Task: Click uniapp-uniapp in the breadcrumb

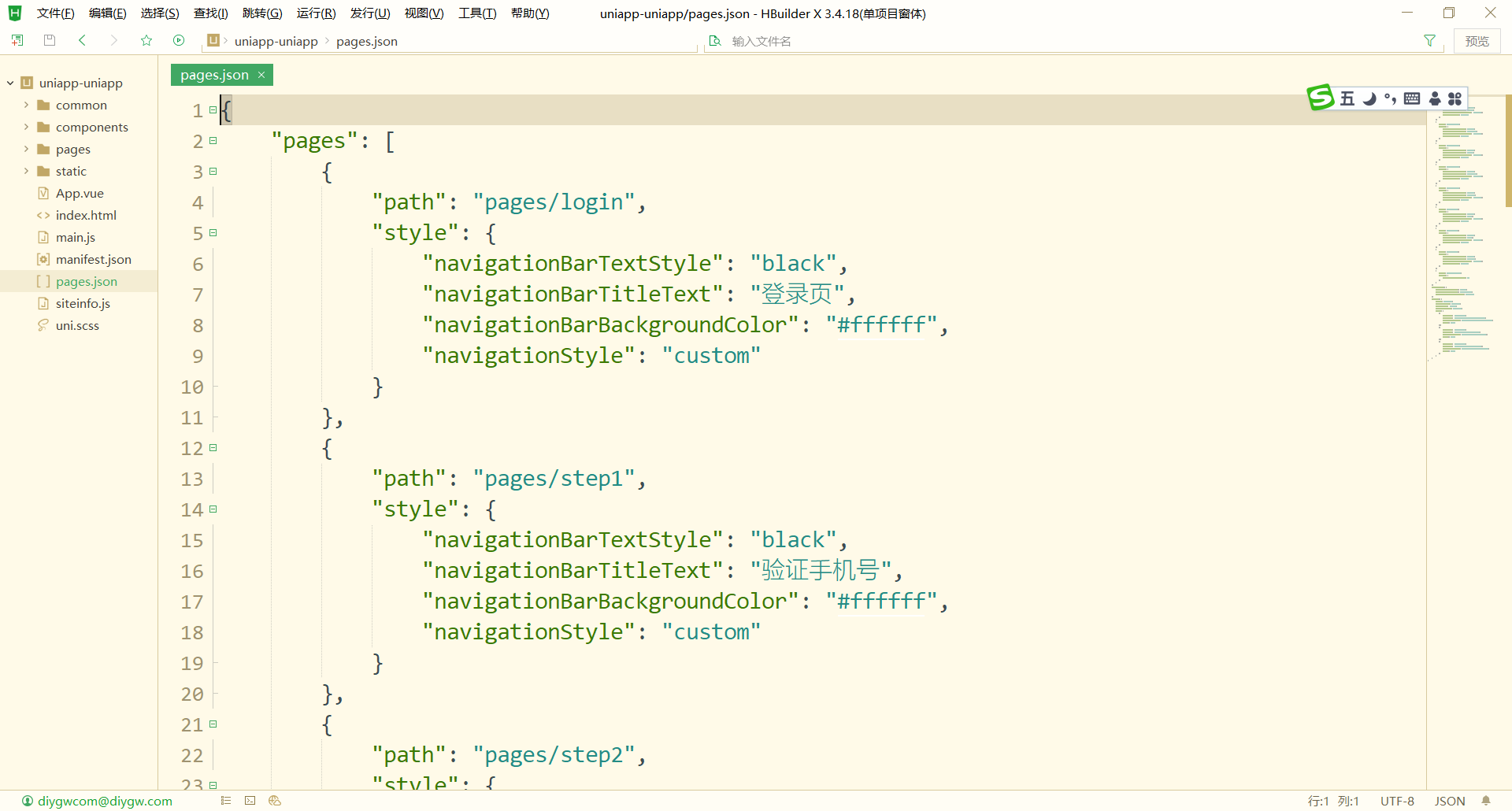Action: point(276,41)
